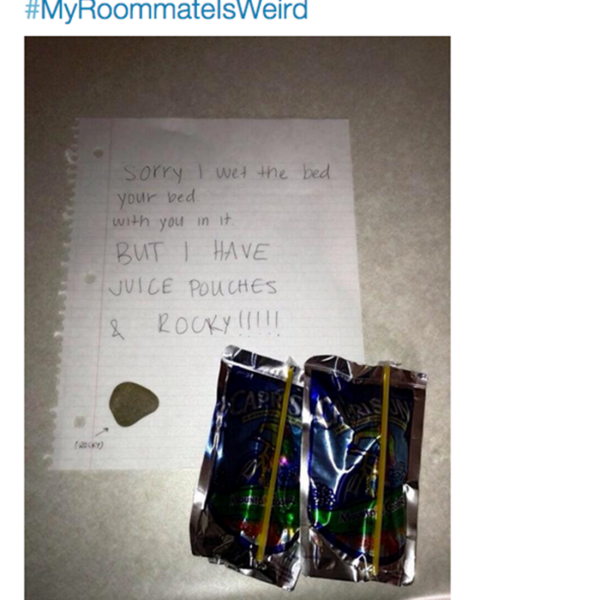Click the "with you in it" line

click(172, 222)
